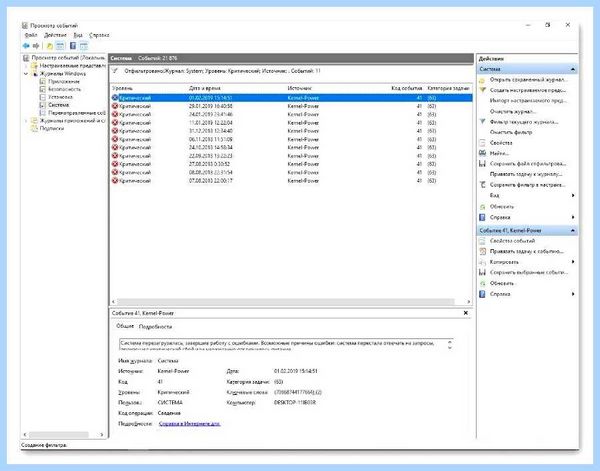
Task: Select Перенаправленные события in the tree
Action: click(x=77, y=113)
